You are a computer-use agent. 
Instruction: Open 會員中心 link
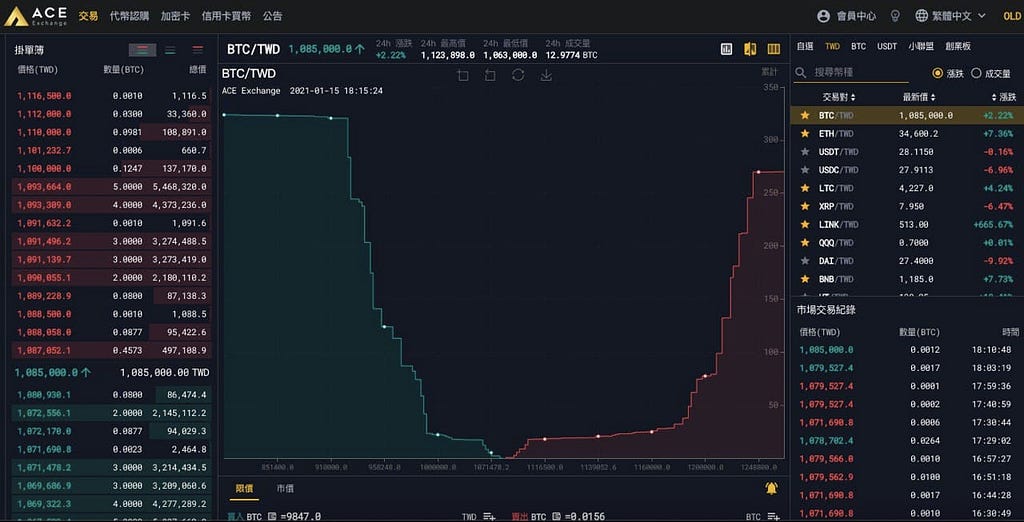[x=856, y=16]
